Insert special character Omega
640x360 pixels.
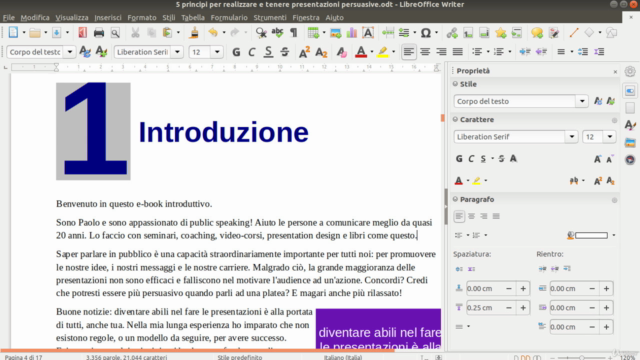[x=426, y=33]
